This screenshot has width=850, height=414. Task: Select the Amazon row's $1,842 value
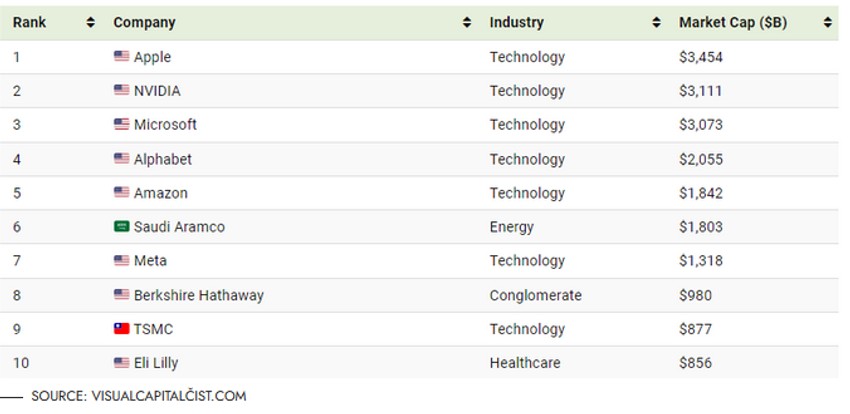pos(700,193)
